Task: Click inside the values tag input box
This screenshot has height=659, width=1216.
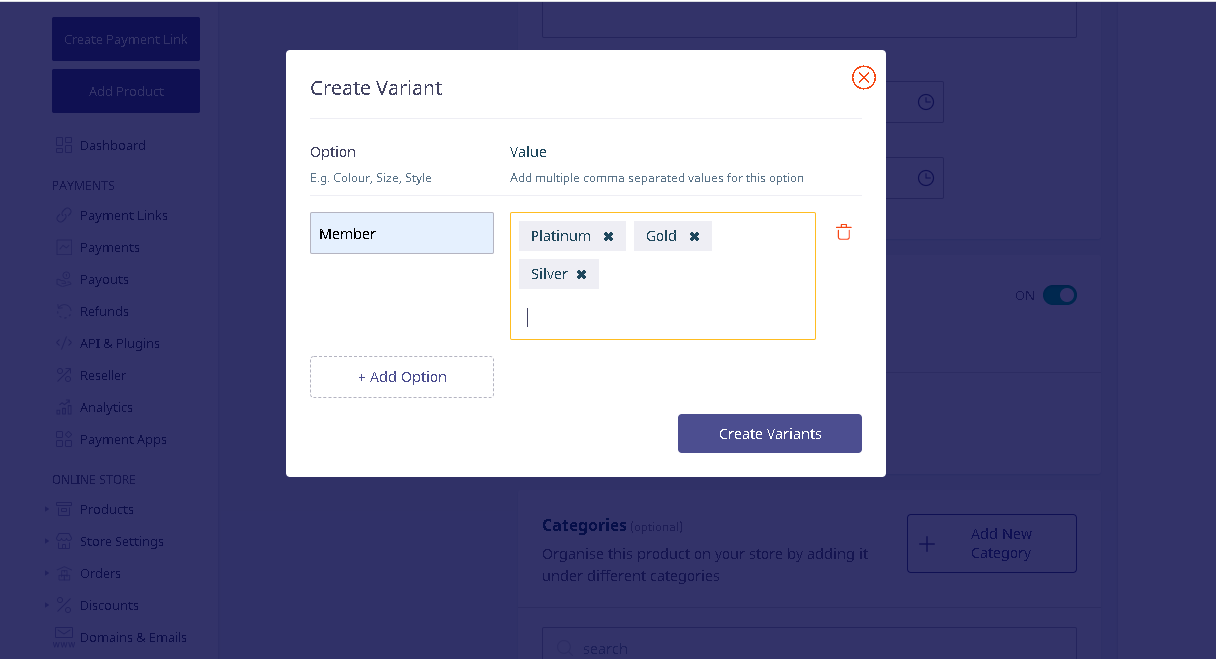Action: click(x=663, y=317)
